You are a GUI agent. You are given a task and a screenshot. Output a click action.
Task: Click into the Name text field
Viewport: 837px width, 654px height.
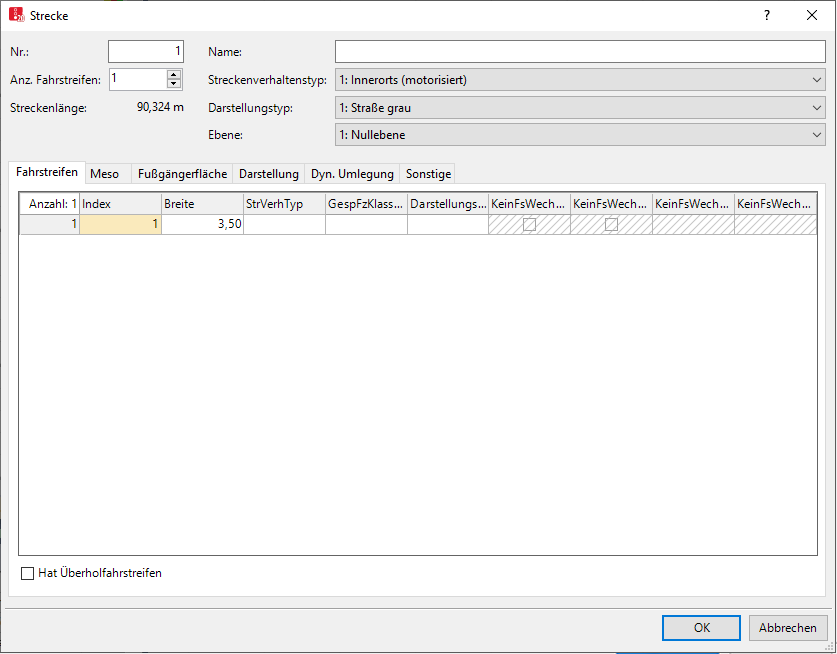[580, 52]
